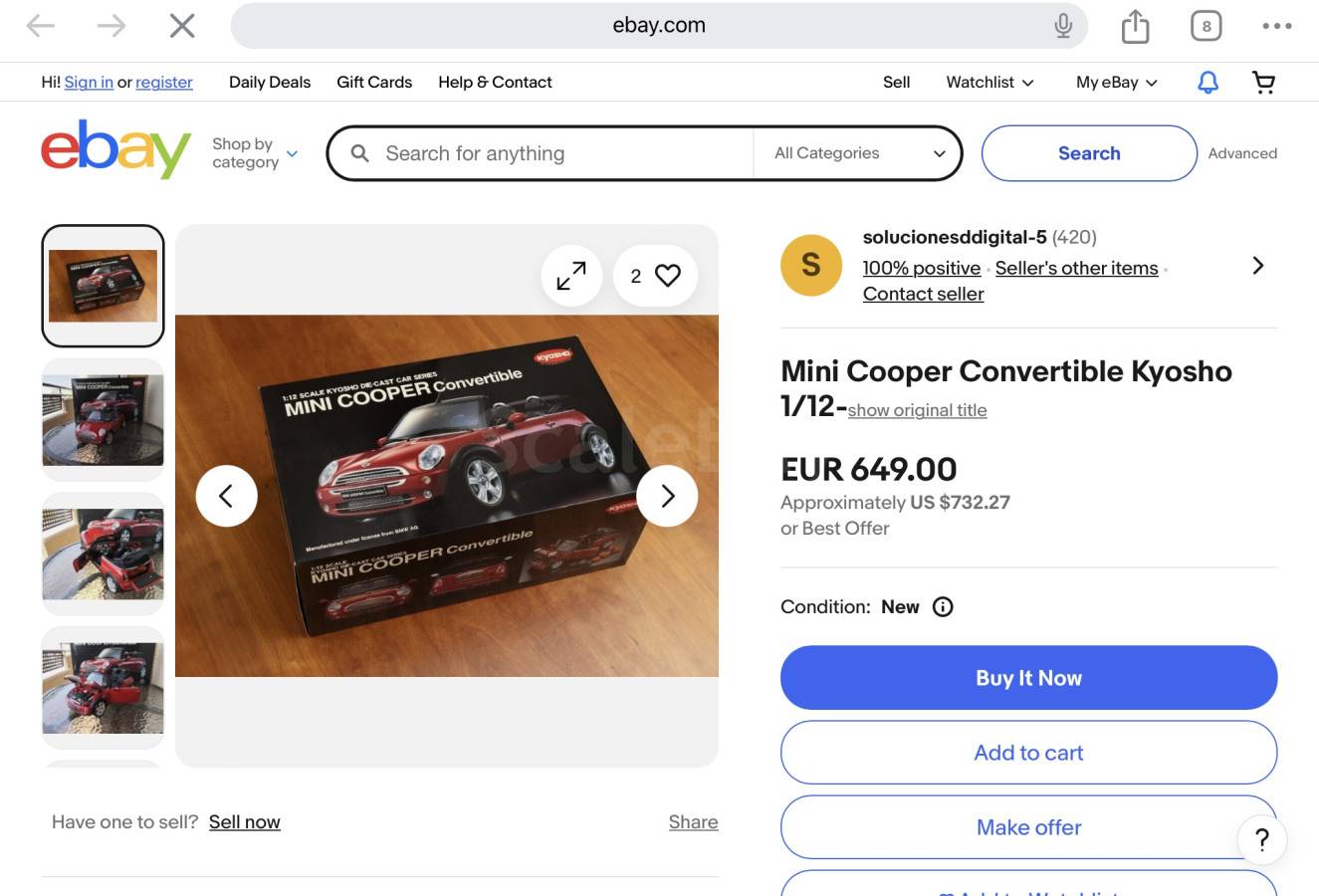
Task: Expand the product image to fullscreen
Action: pos(571,276)
